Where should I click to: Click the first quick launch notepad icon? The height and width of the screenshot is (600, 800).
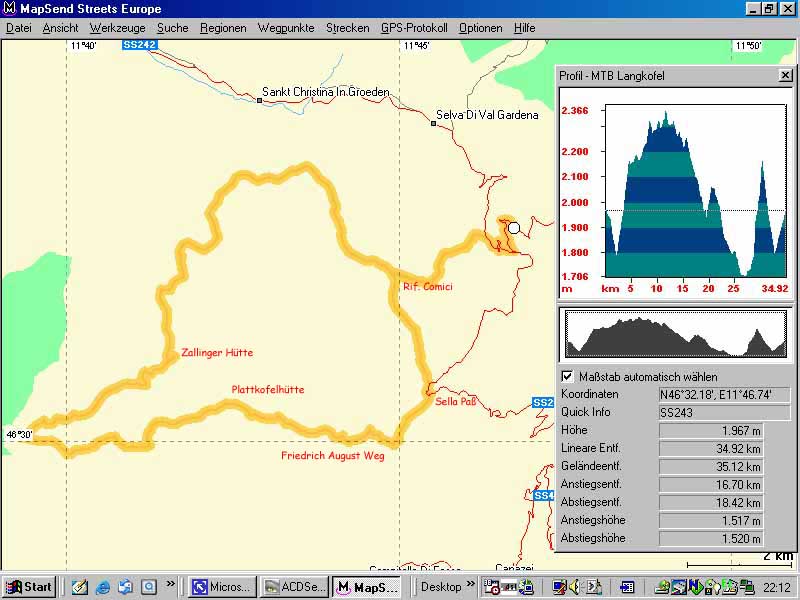click(x=79, y=587)
